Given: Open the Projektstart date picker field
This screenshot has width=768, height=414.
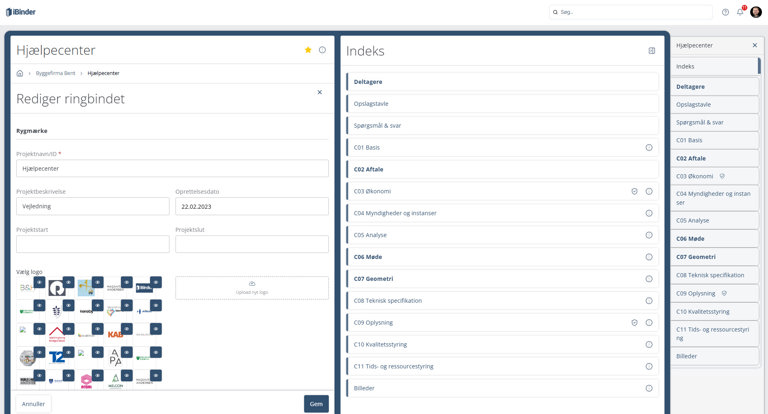Looking at the screenshot, I should click(93, 244).
